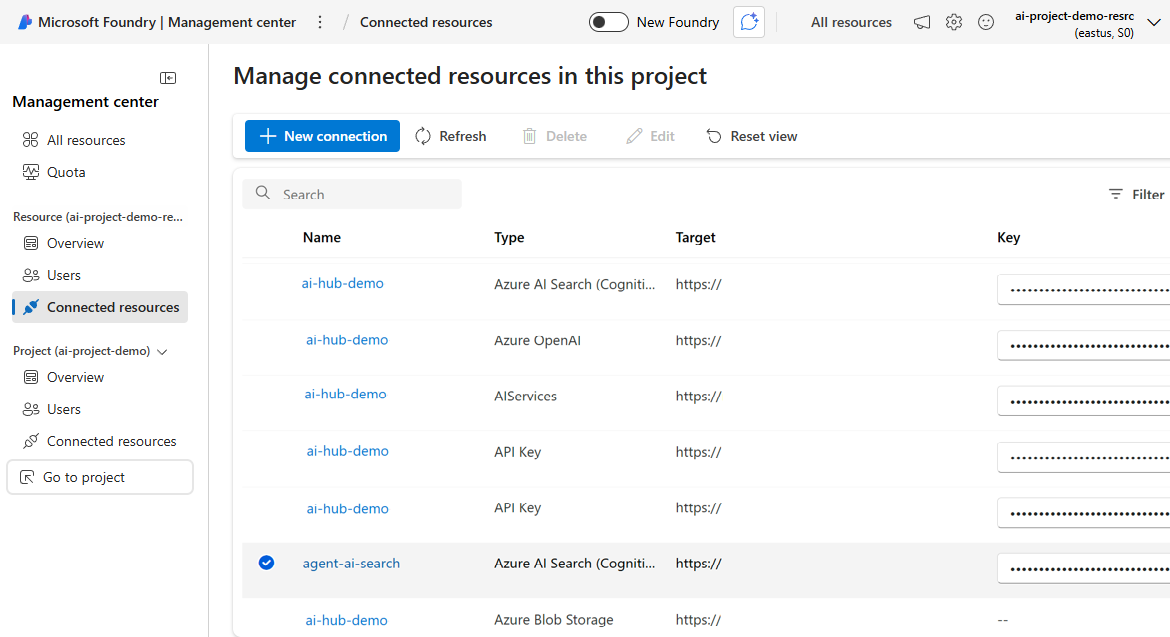Open the settings gear icon
The width and height of the screenshot is (1170, 637).
[954, 22]
